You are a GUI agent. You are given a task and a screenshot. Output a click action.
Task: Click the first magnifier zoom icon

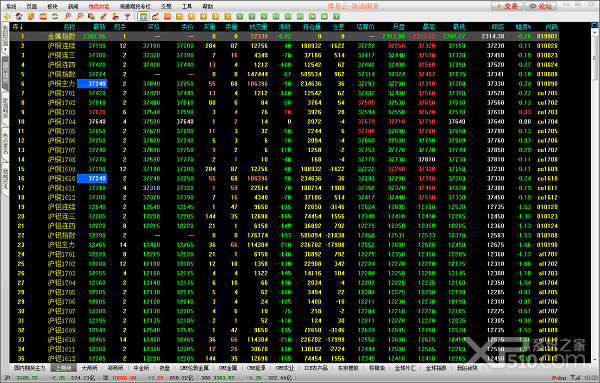point(67,16)
